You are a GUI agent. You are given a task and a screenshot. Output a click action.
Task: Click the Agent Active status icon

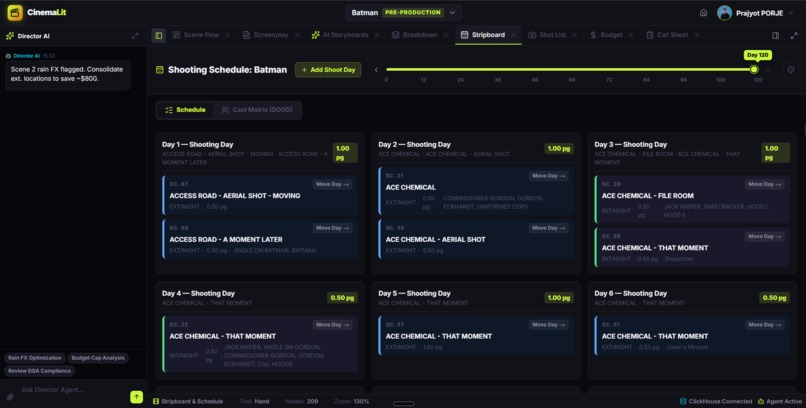(x=761, y=401)
